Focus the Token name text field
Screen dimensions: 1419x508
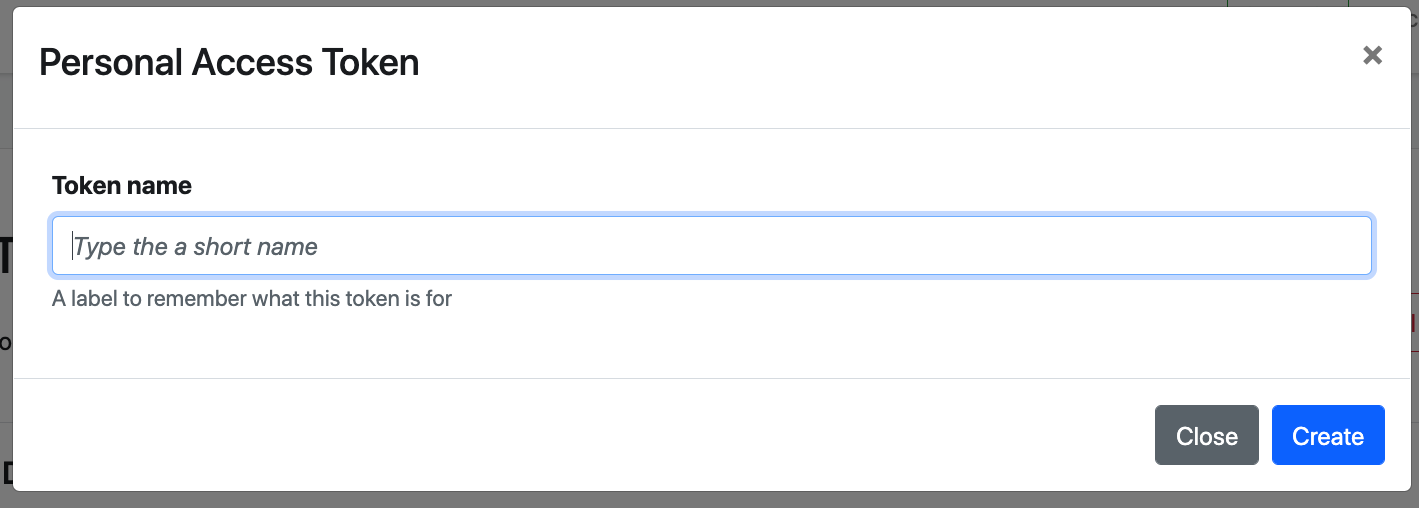711,246
